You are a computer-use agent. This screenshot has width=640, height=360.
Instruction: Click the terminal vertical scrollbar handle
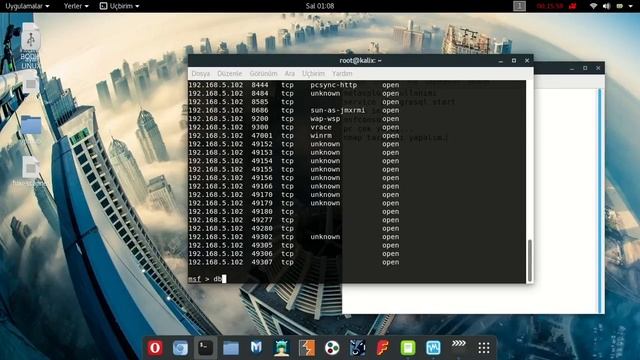(x=530, y=260)
